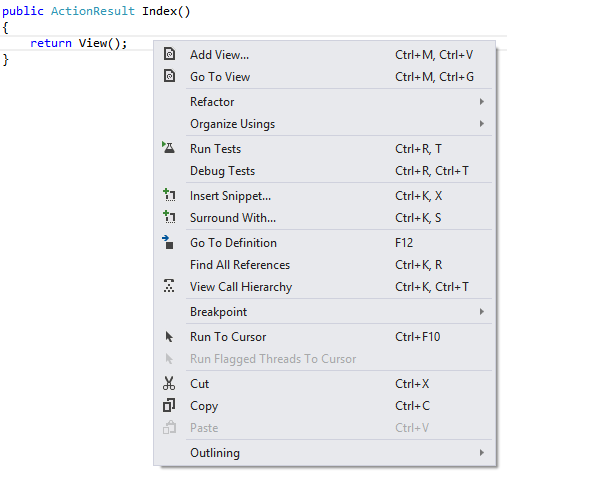Click the Add View document icon
The image size is (604, 498).
(169, 54)
